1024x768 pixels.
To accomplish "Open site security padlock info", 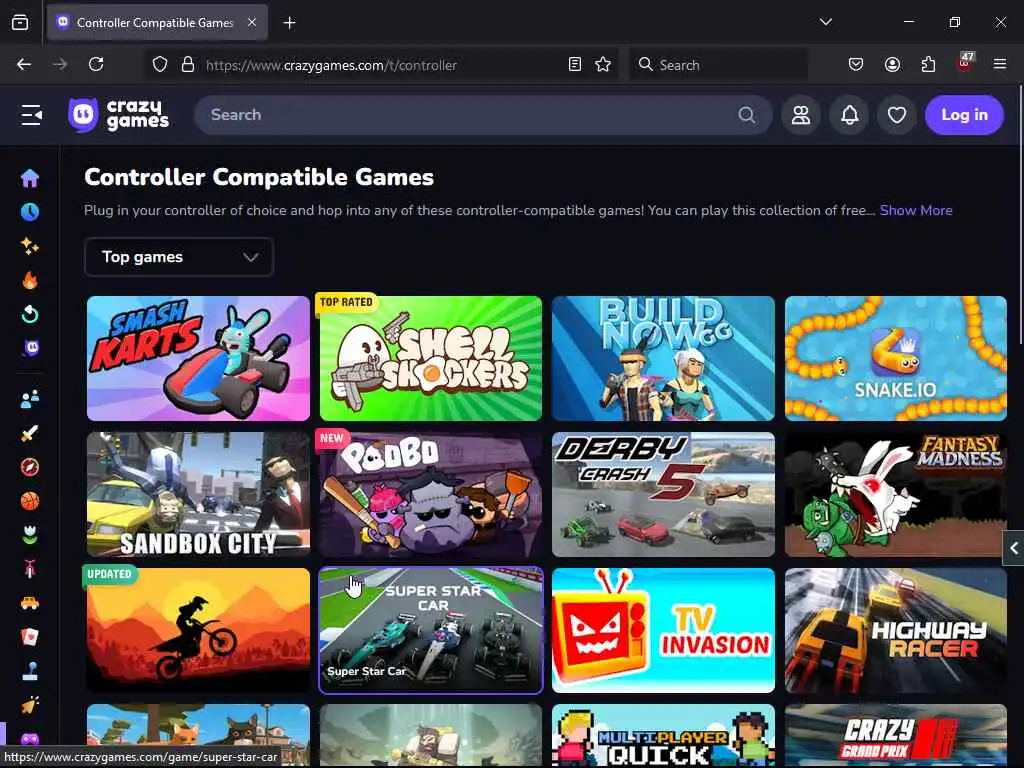I will [x=188, y=65].
